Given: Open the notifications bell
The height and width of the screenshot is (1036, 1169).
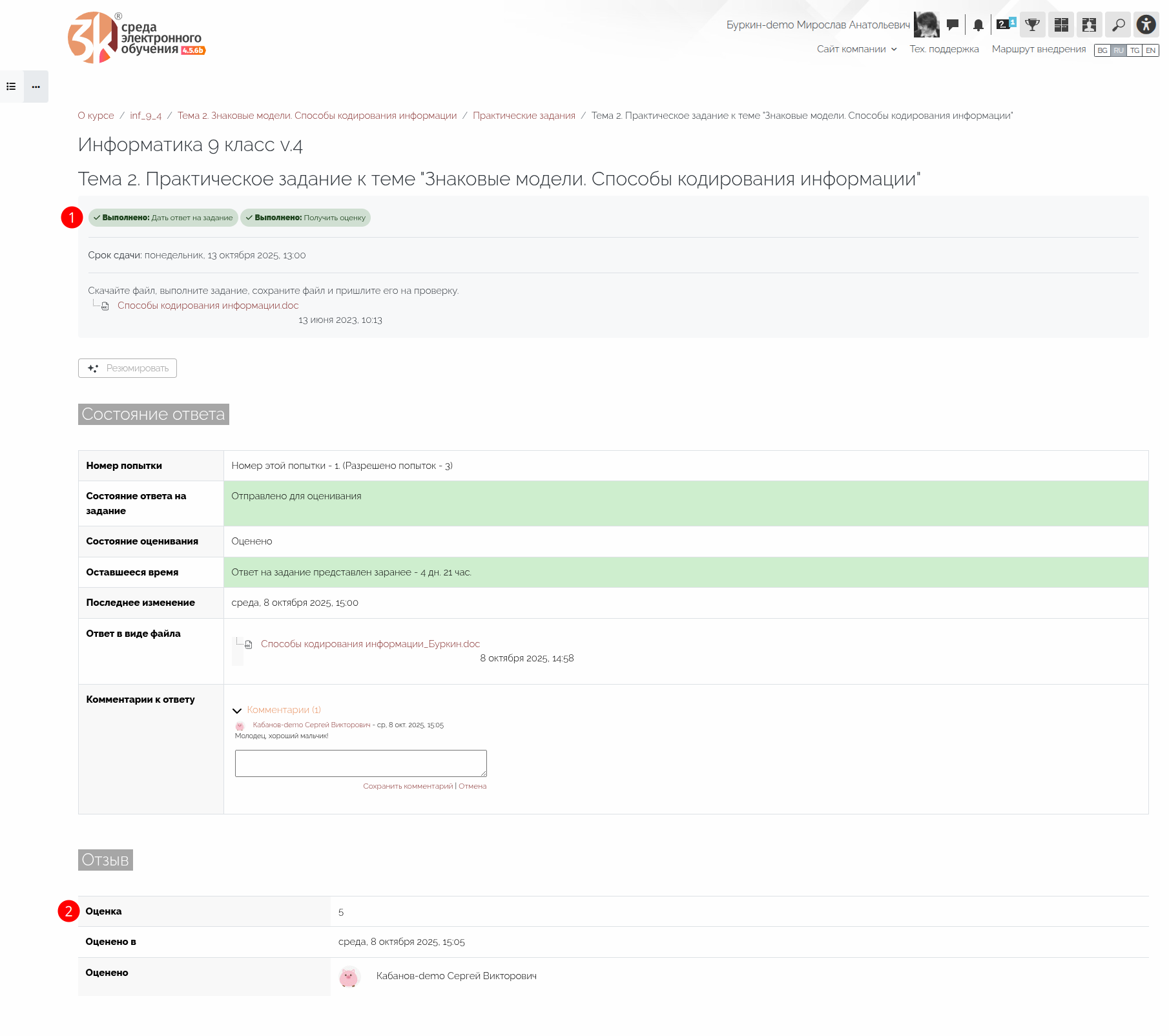Looking at the screenshot, I should [x=978, y=25].
